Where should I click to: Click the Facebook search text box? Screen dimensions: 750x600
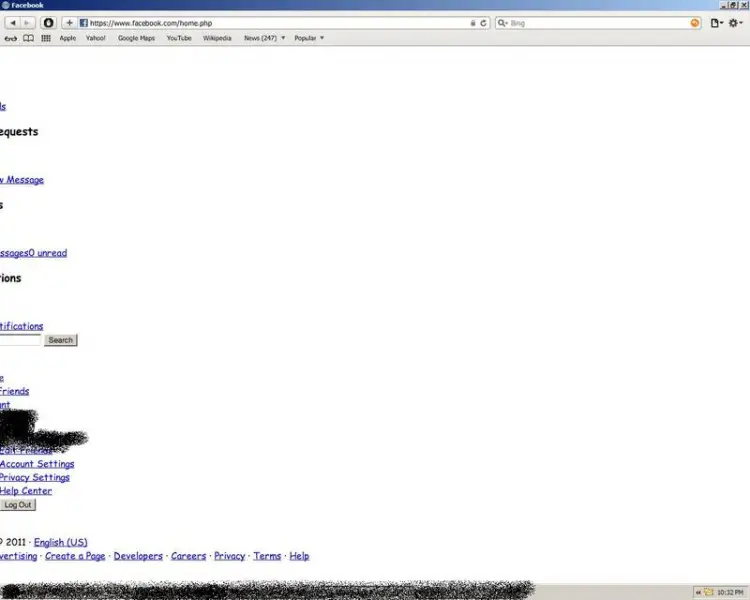click(x=21, y=340)
